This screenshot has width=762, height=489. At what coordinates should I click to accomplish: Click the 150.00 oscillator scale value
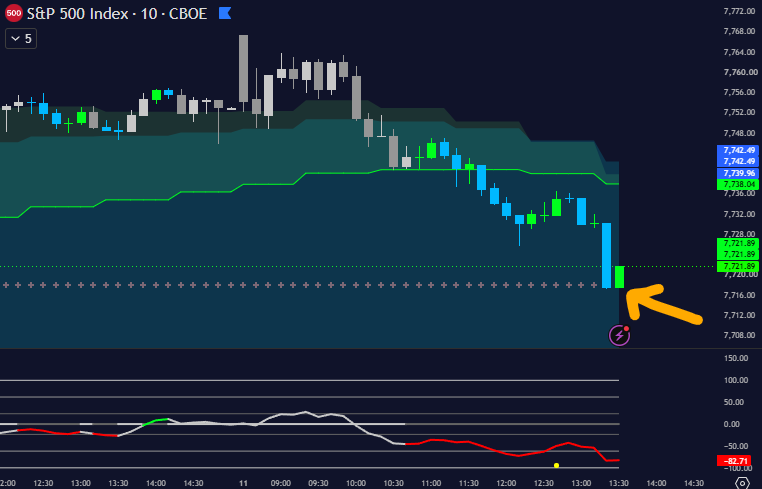pos(736,358)
